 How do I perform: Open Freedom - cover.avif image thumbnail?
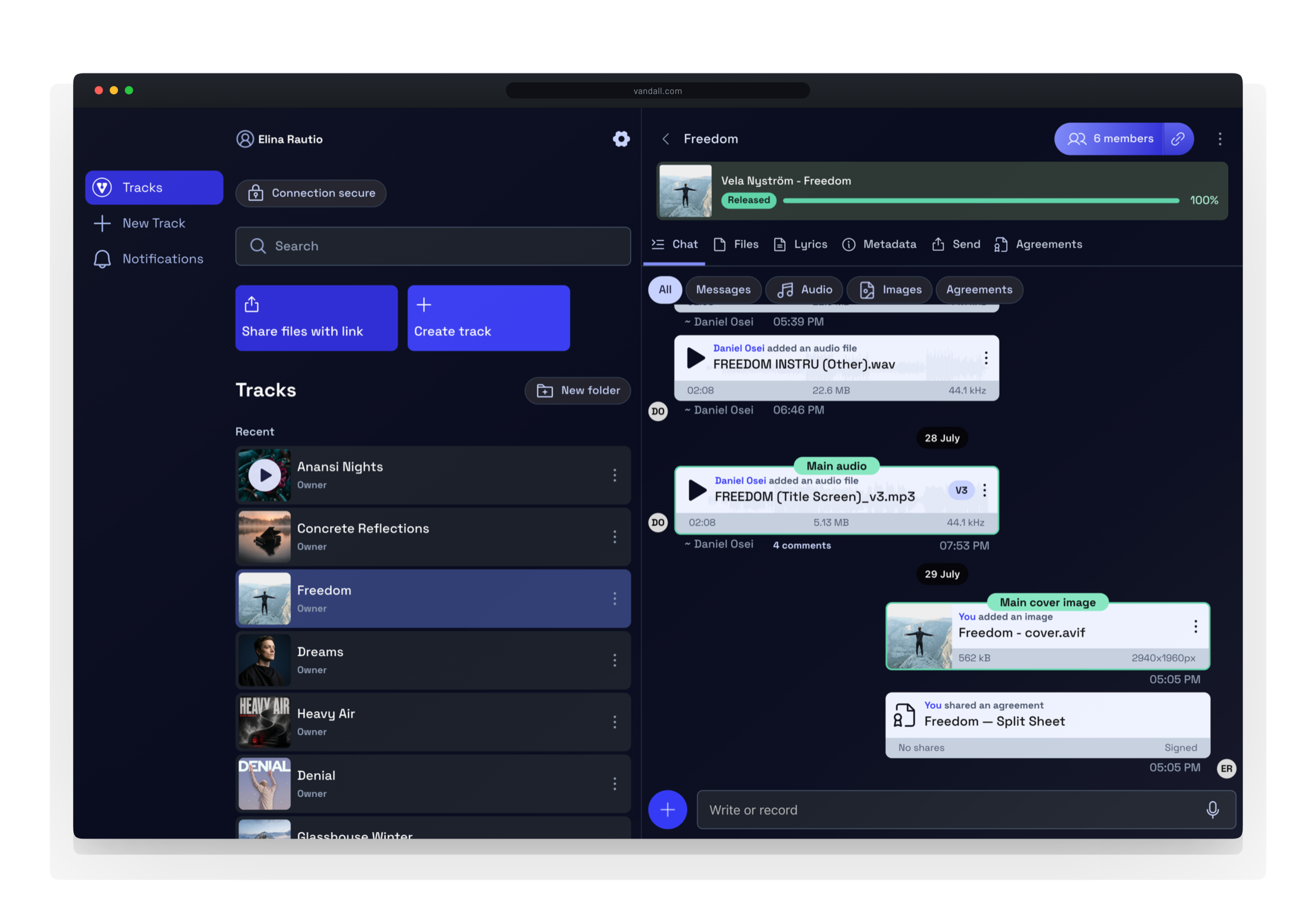point(919,636)
